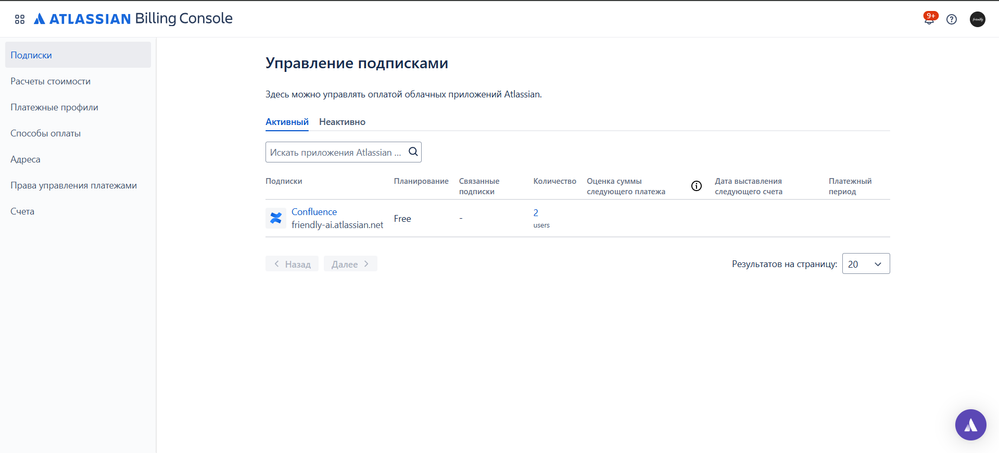
Task: Open the results per page dropdown
Action: pyautogui.click(x=866, y=264)
